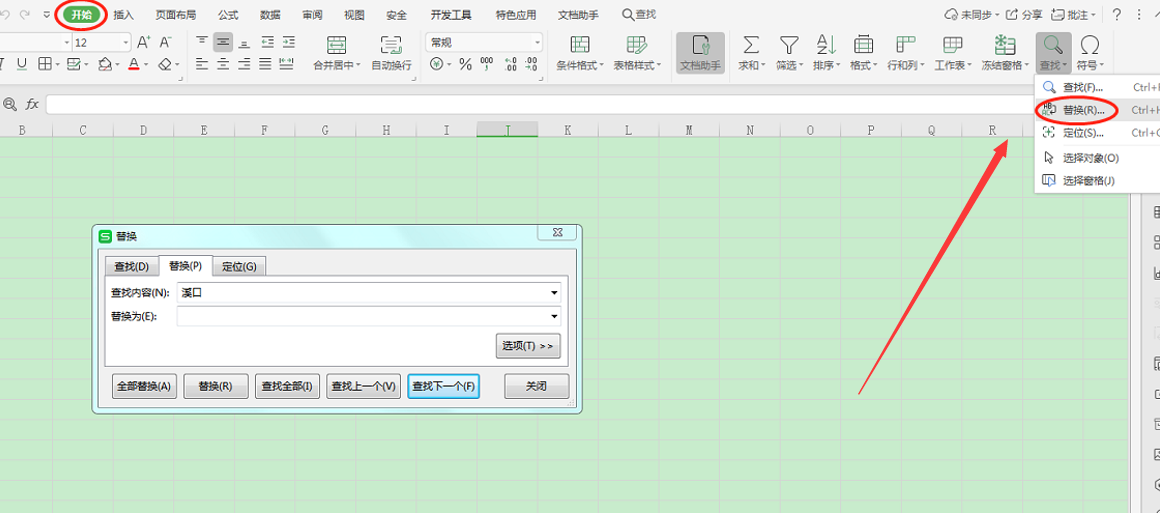The height and width of the screenshot is (513, 1160).
Task: Open the font color dropdown arrow
Action: (146, 64)
